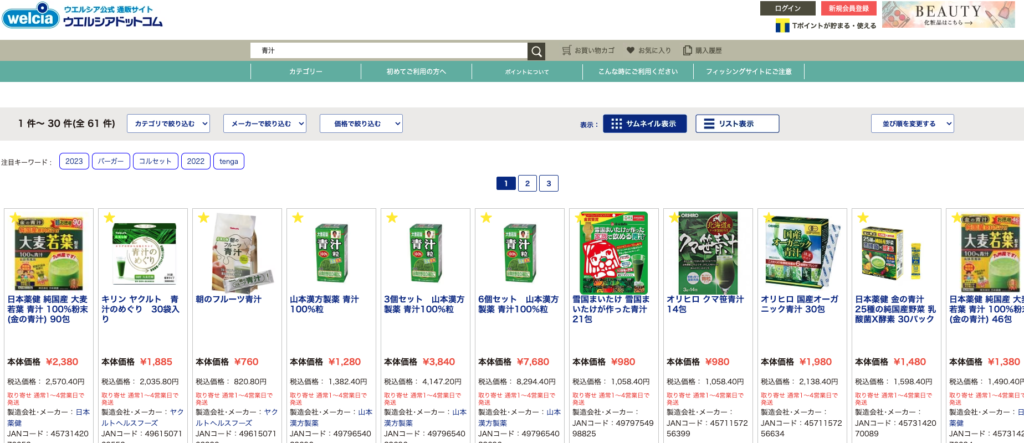Toggle favorite star on オリヒロ クマ笹青汁 card
1024x443 pixels.
675,218
